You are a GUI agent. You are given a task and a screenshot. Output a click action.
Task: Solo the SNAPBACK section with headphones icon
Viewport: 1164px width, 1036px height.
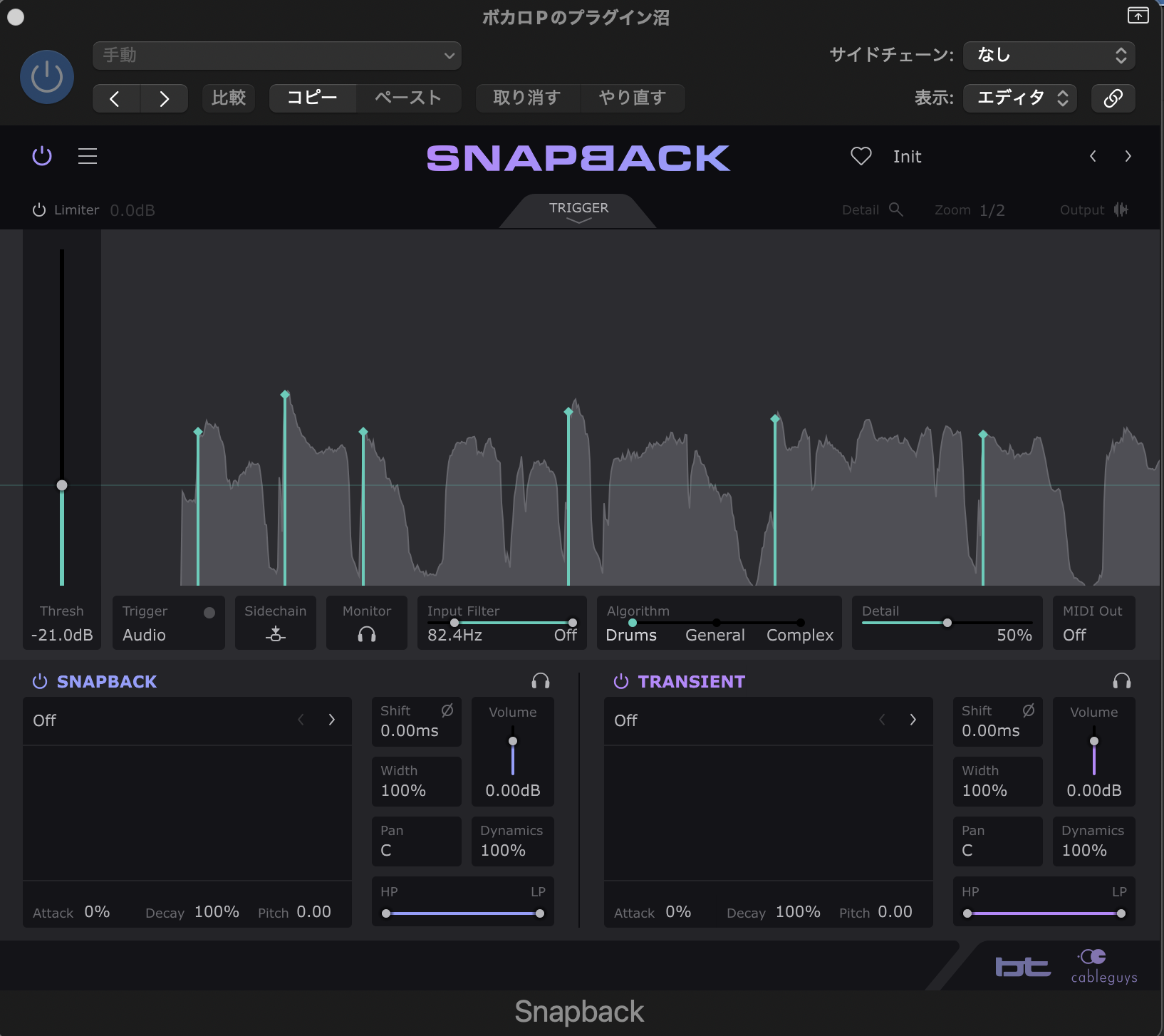pos(541,681)
